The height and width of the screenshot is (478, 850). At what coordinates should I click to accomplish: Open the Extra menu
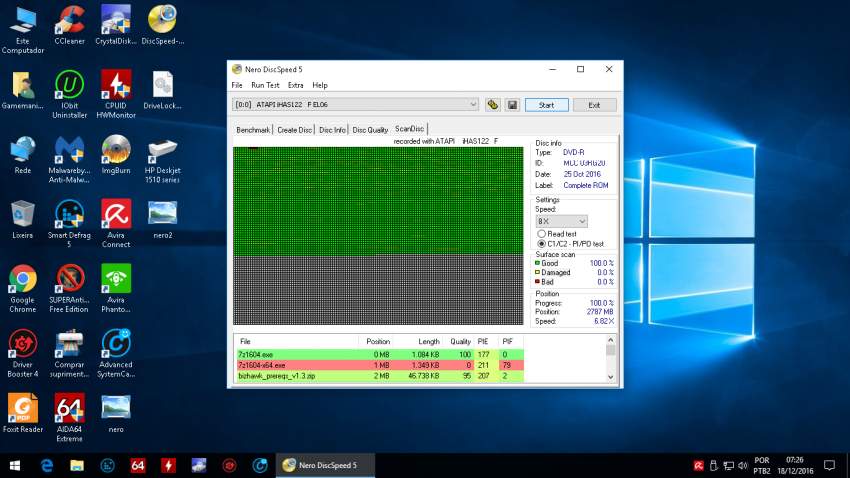295,85
